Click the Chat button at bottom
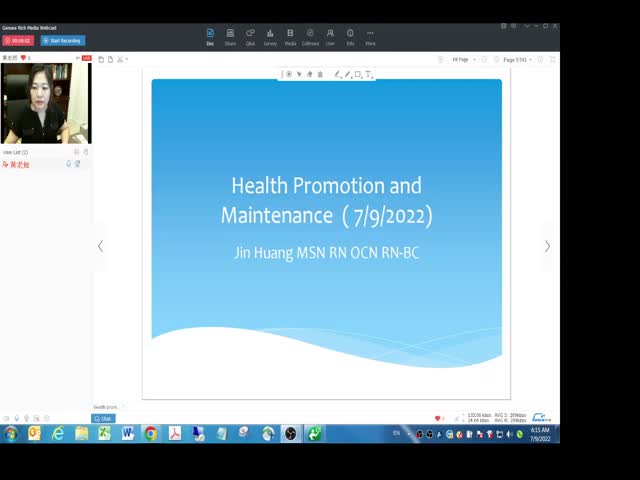This screenshot has width=640, height=480. (103, 418)
